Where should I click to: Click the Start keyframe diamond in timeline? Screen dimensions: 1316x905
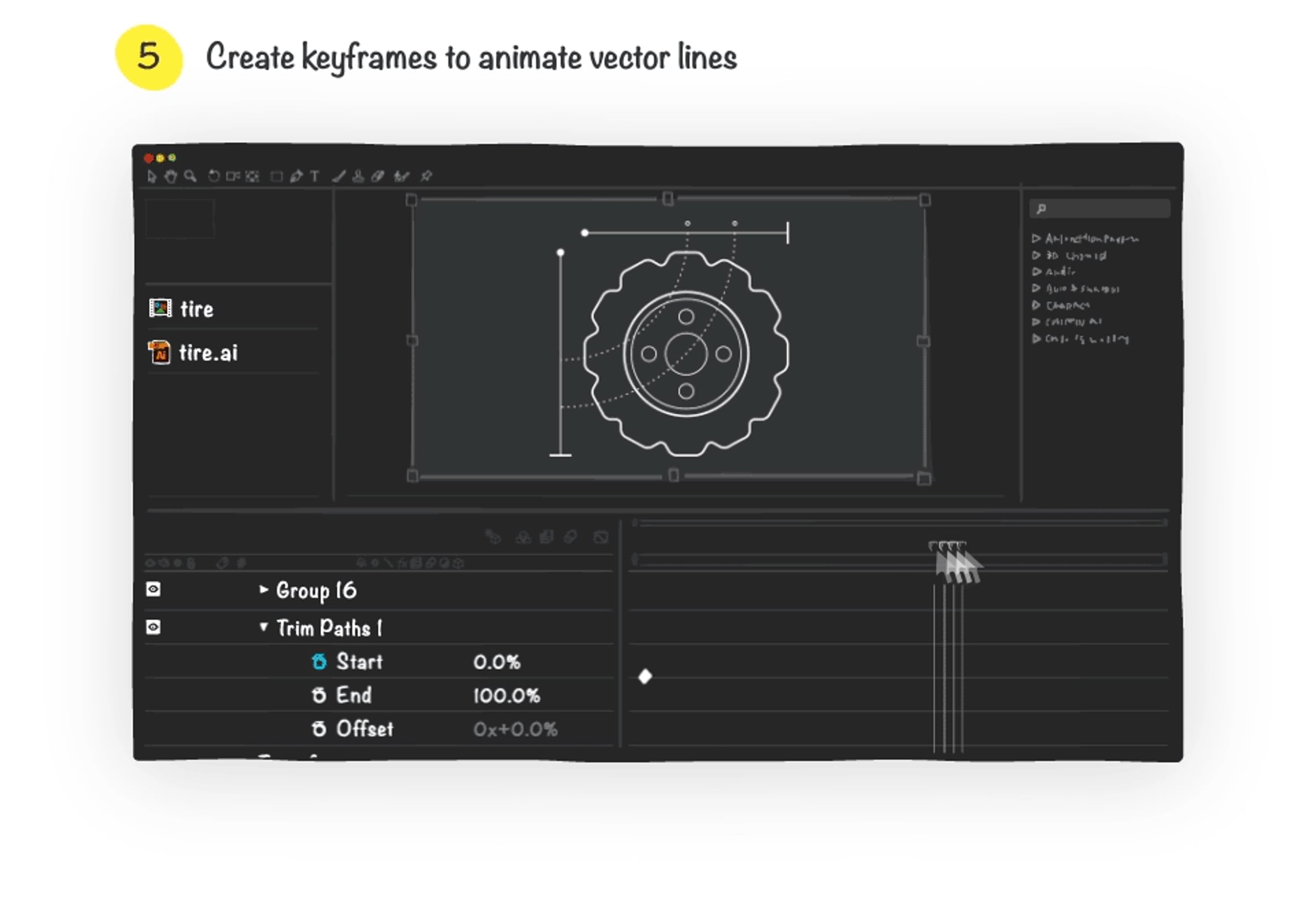click(645, 676)
